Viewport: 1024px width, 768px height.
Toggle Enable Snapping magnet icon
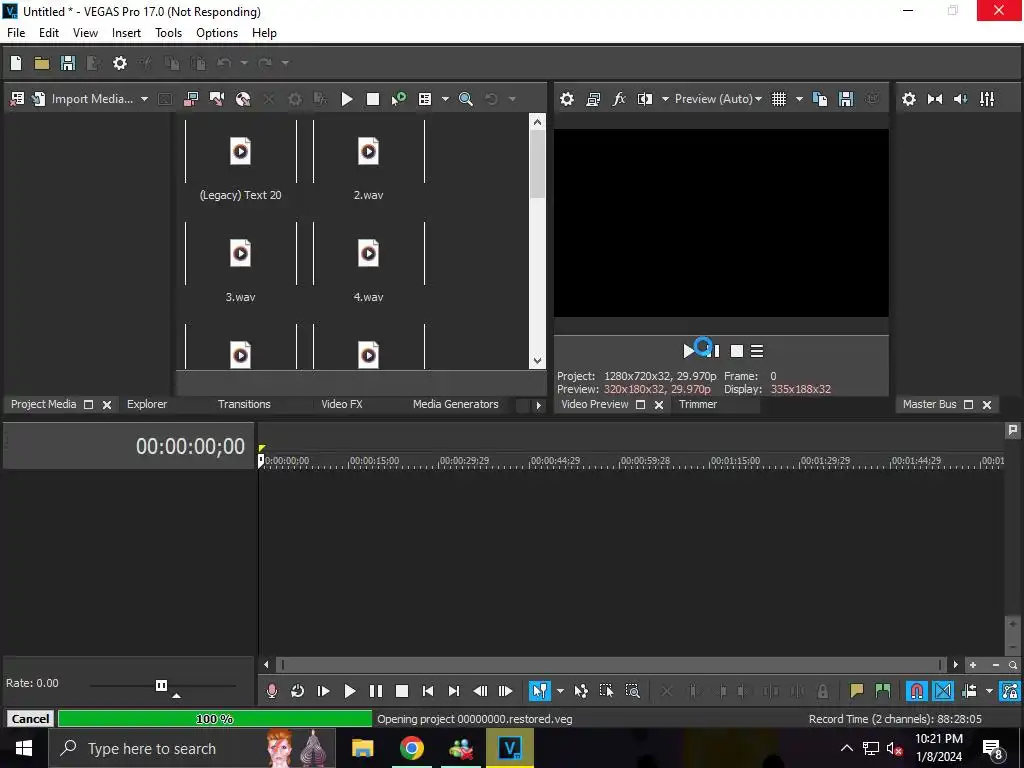(917, 691)
